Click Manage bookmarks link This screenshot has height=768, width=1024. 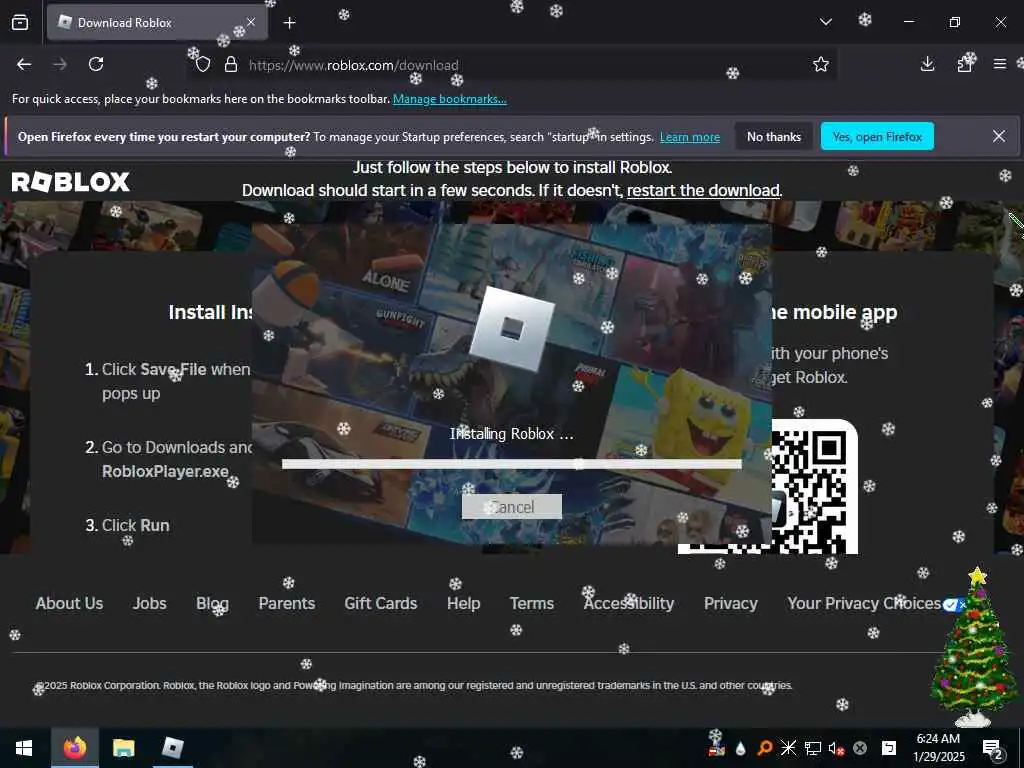pos(449,99)
